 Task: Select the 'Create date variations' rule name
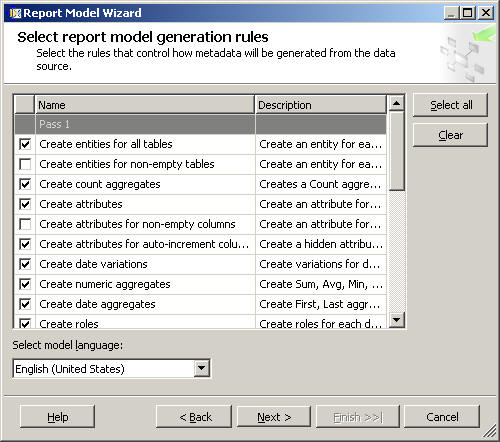click(x=93, y=264)
